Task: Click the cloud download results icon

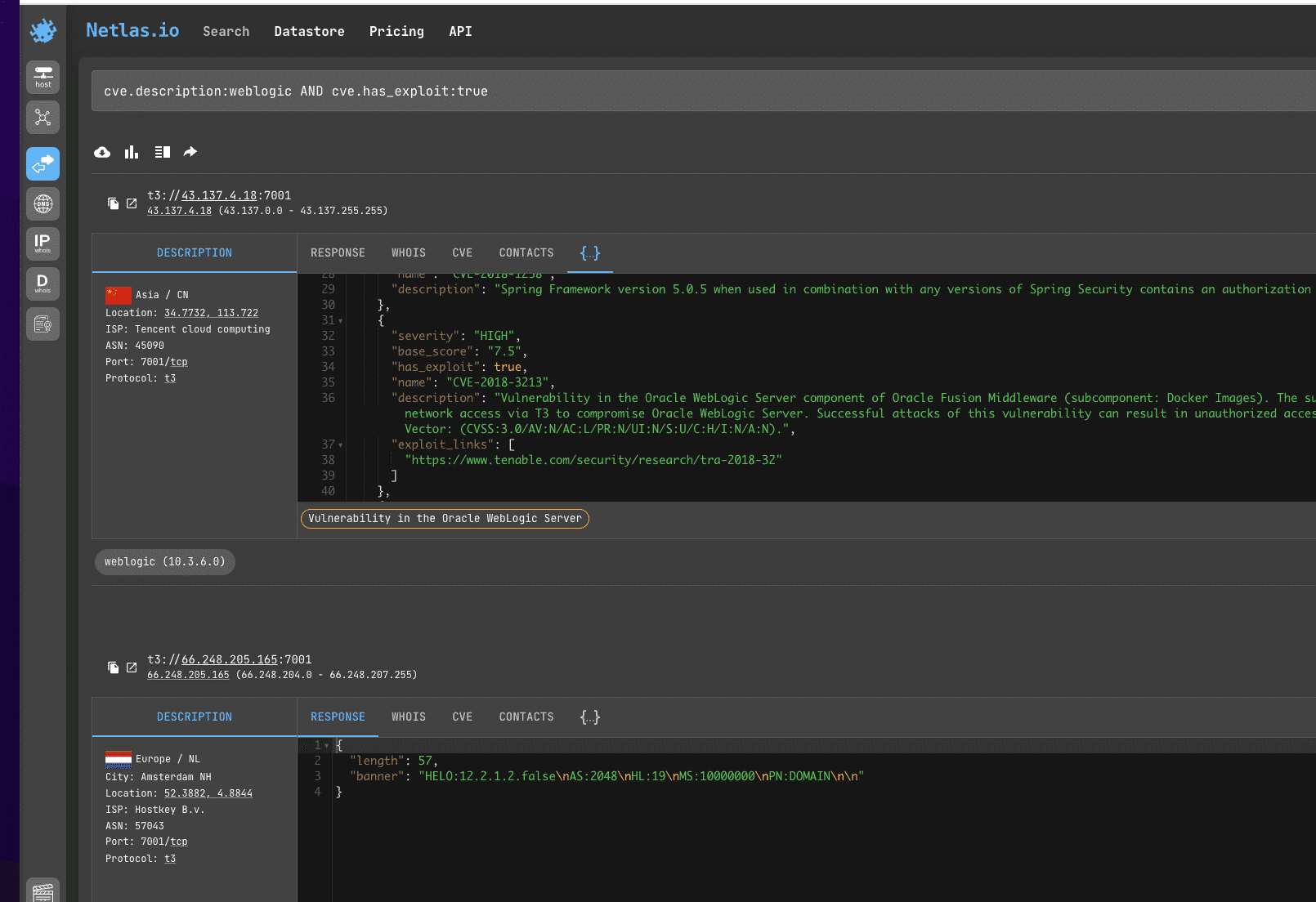Action: pos(102,152)
